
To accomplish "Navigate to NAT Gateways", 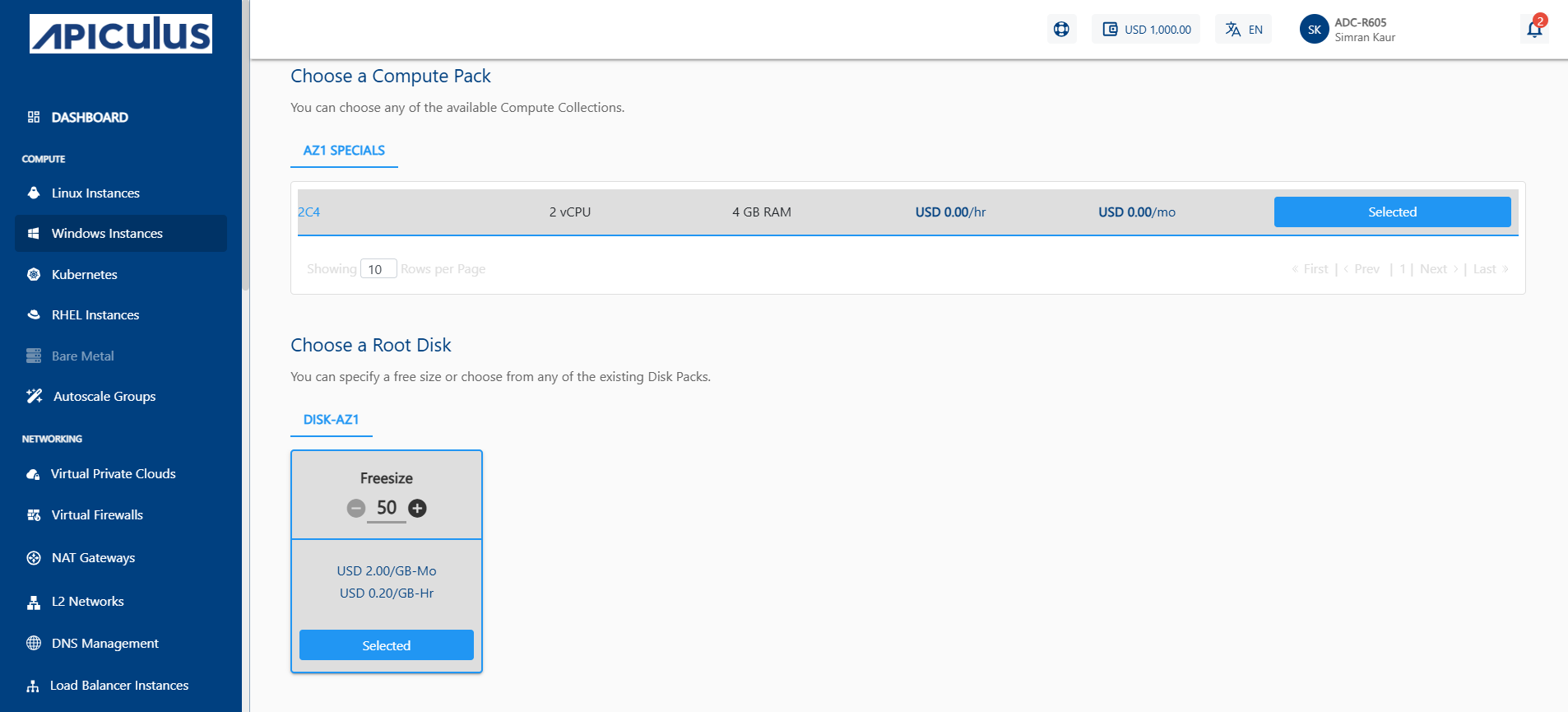I will tap(93, 557).
